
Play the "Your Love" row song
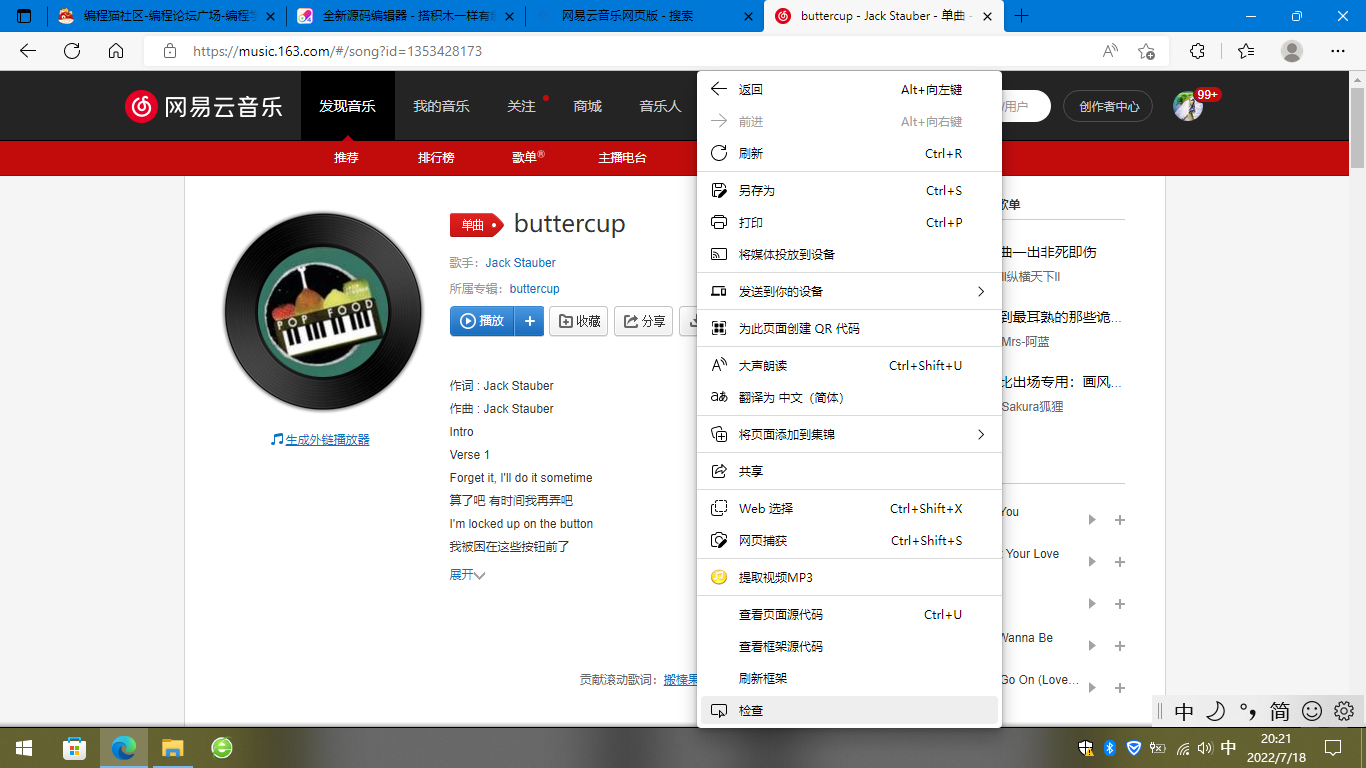[1092, 562]
